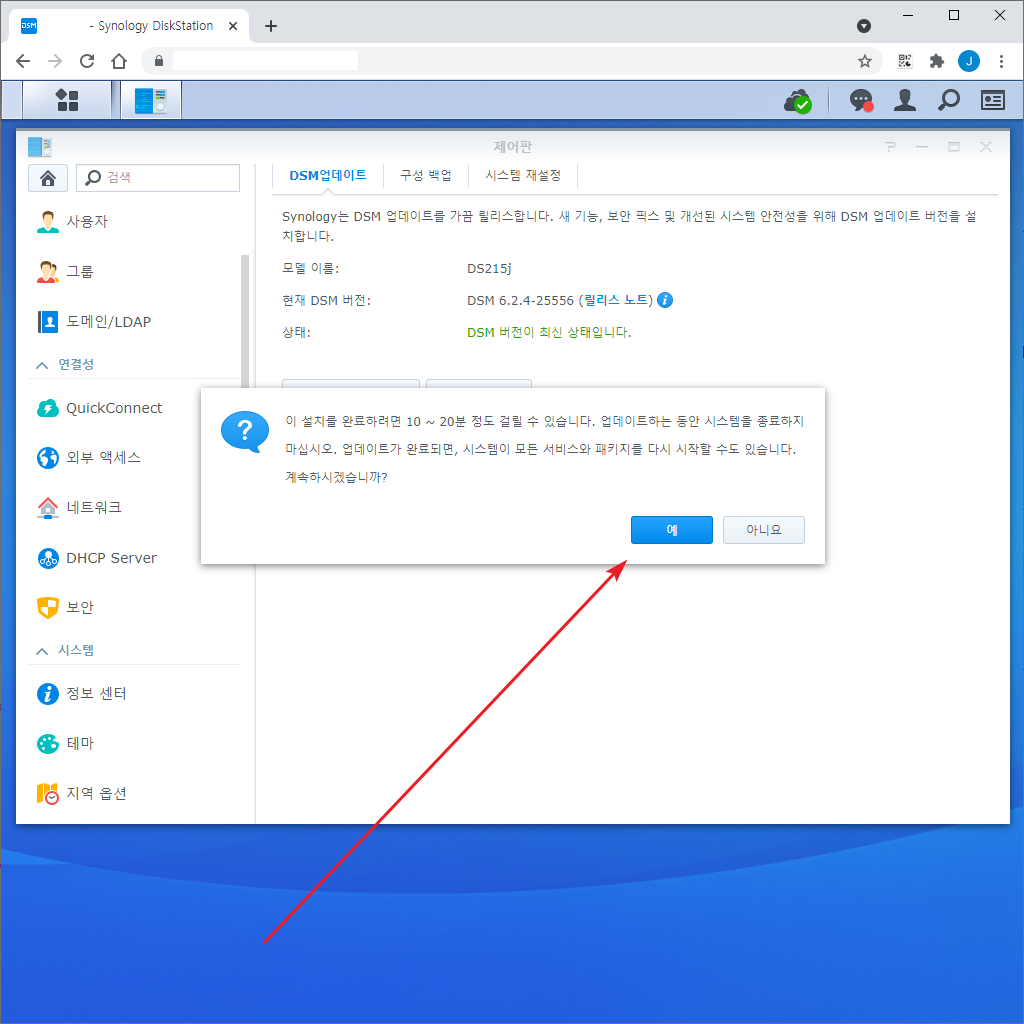Viewport: 1024px width, 1024px height.
Task: Open the Chrome profile avatar J
Action: pyautogui.click(x=968, y=61)
